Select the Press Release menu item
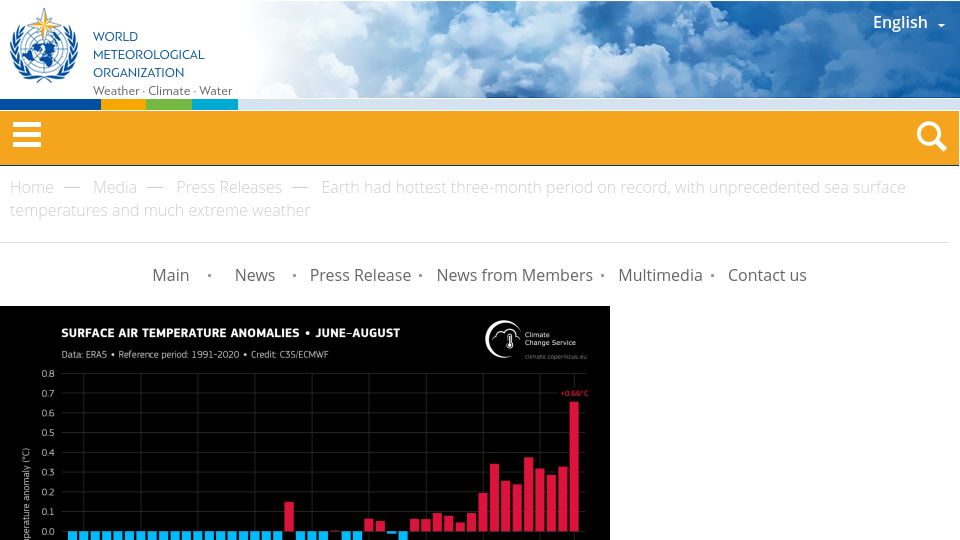Viewport: 960px width, 540px height. (x=360, y=276)
